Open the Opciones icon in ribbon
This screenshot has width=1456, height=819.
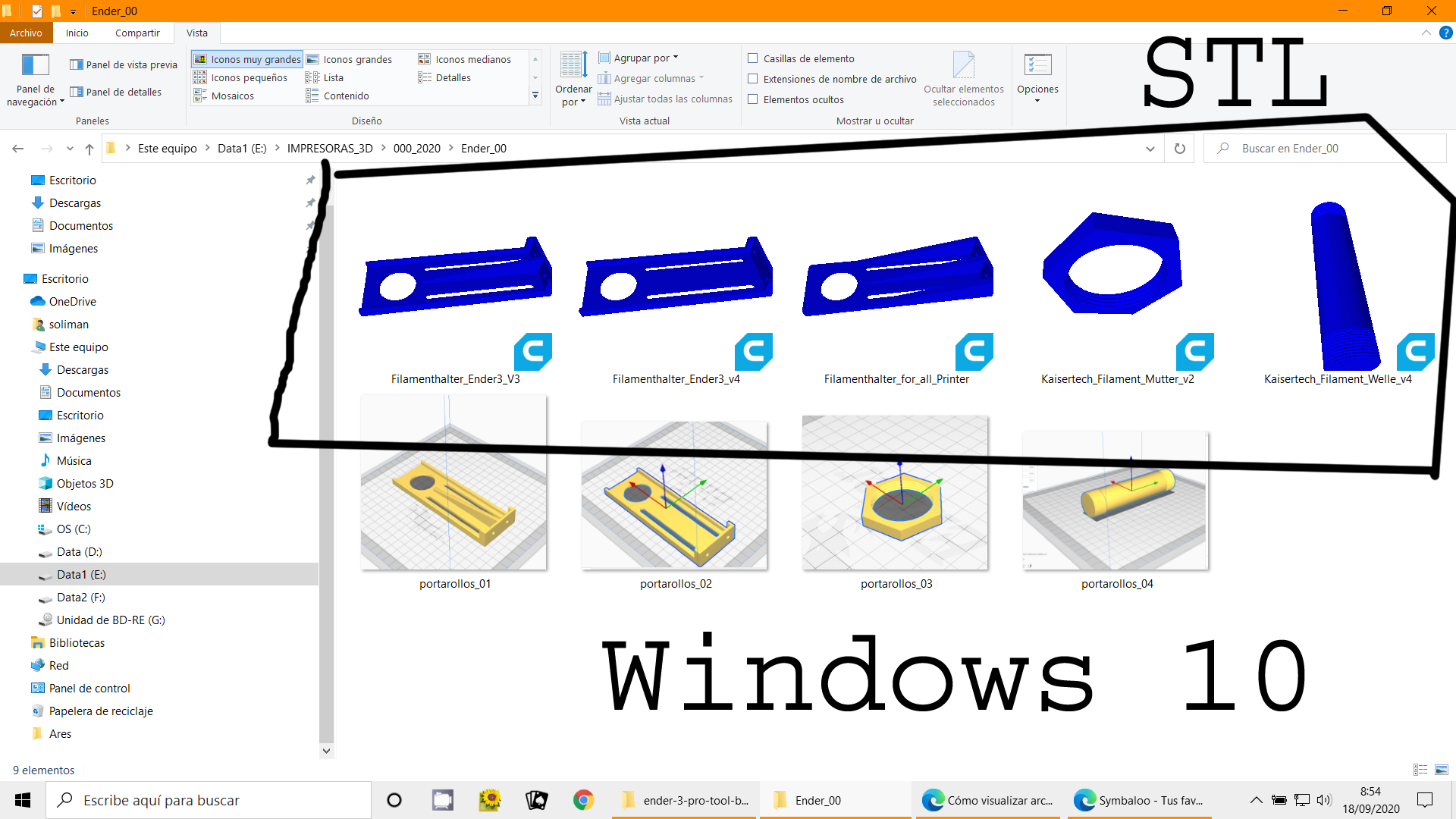(1037, 65)
